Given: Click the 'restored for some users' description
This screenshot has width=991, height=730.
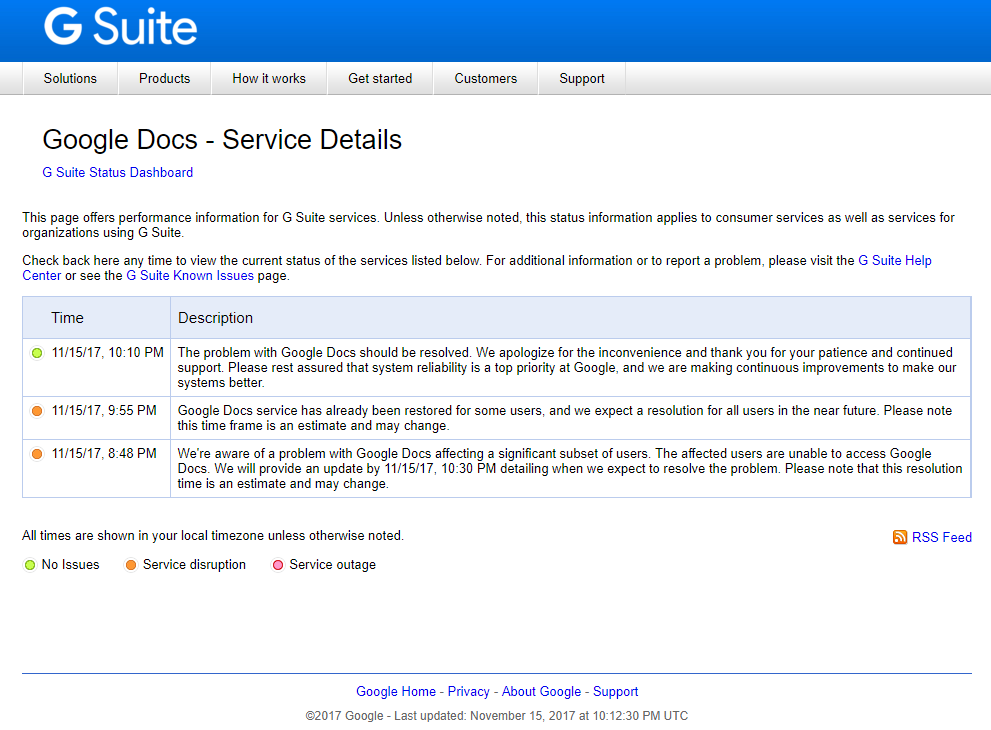Looking at the screenshot, I should pos(564,418).
